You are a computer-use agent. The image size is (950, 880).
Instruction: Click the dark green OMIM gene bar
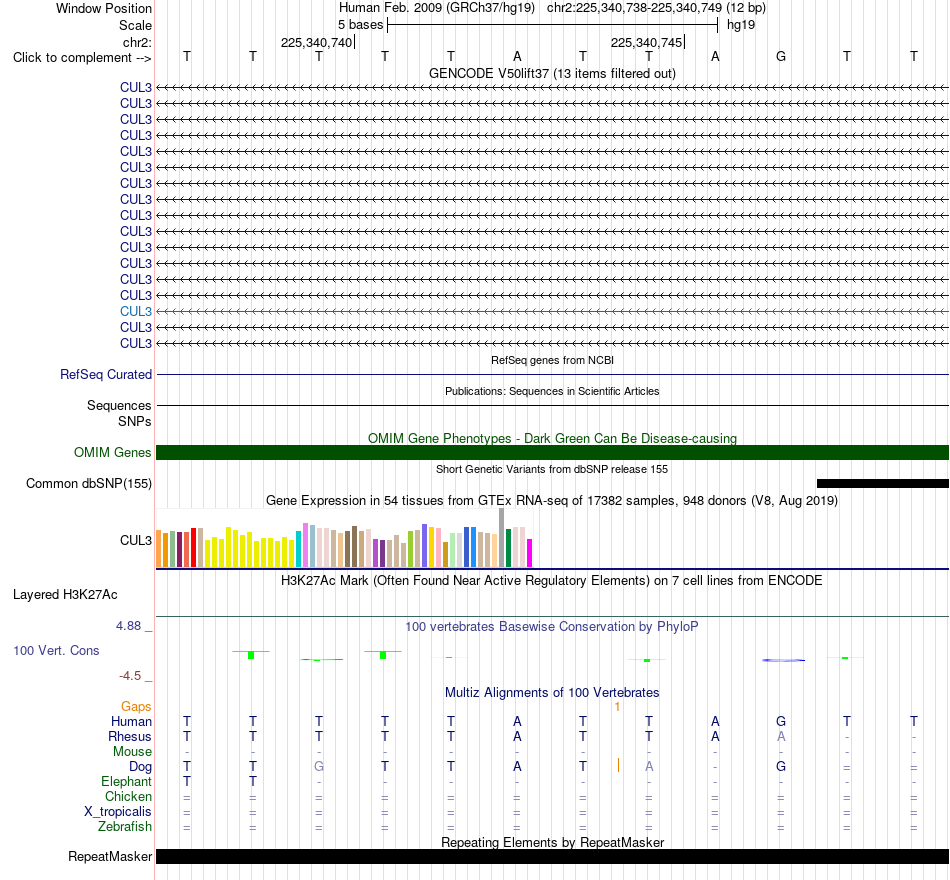point(553,453)
